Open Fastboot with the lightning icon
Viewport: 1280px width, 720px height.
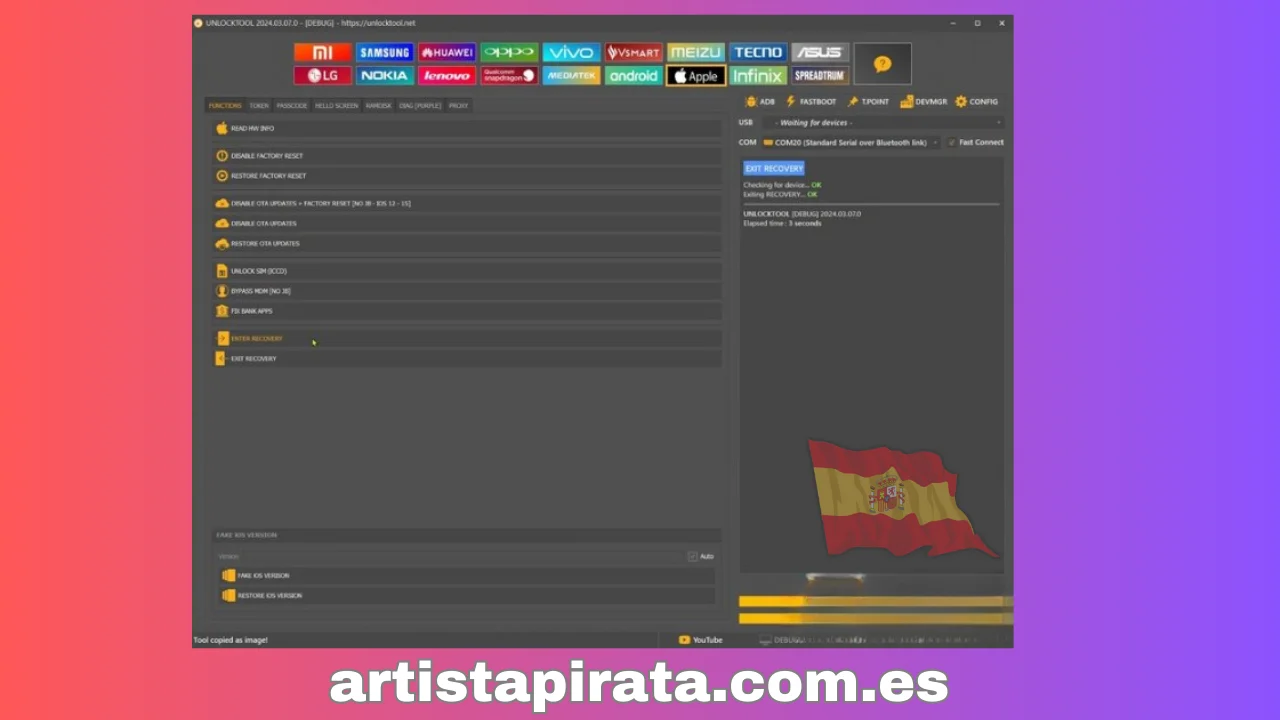click(x=811, y=101)
